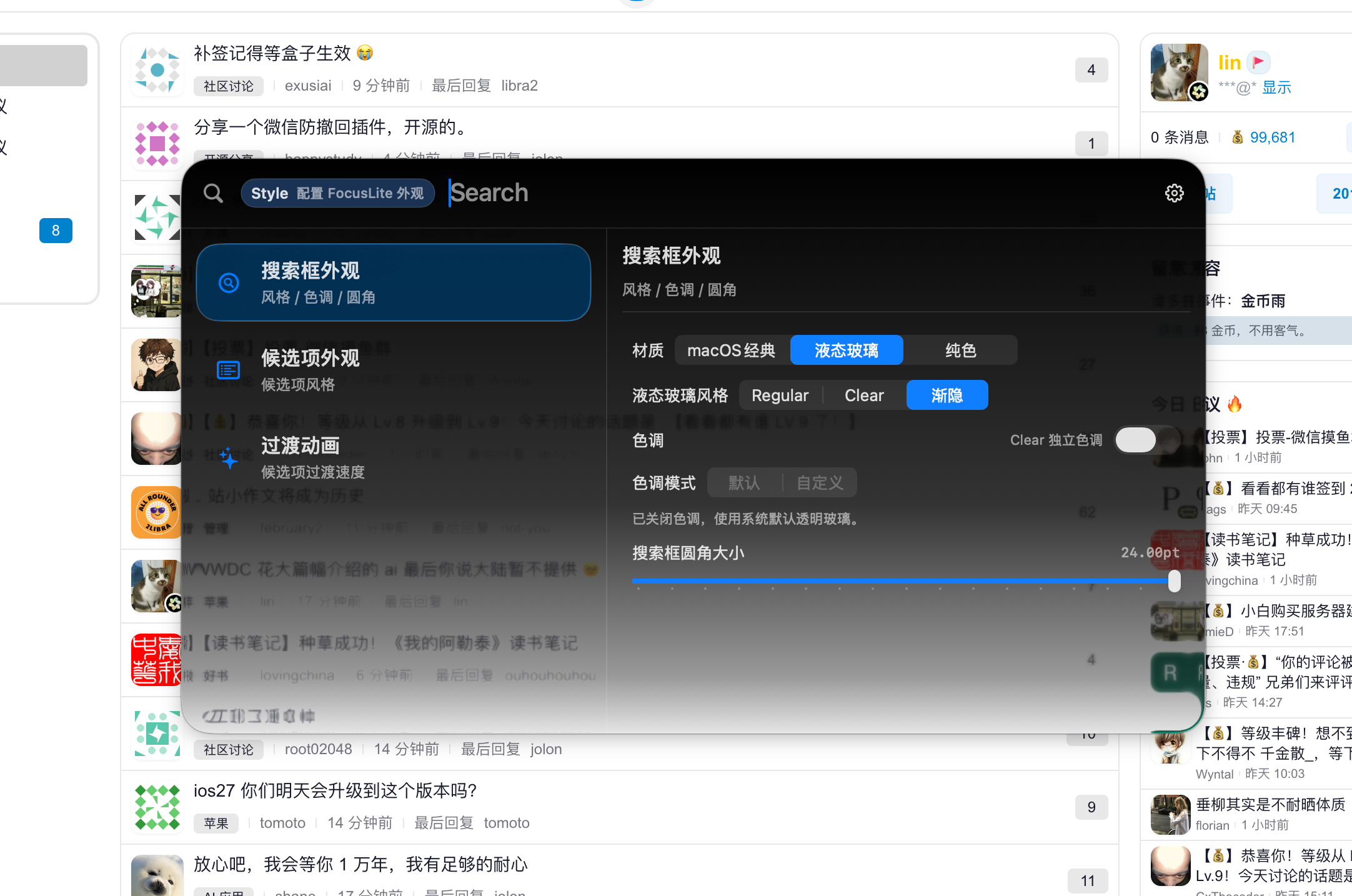Choose 液态玻璃 material
The height and width of the screenshot is (896, 1352).
(x=847, y=351)
